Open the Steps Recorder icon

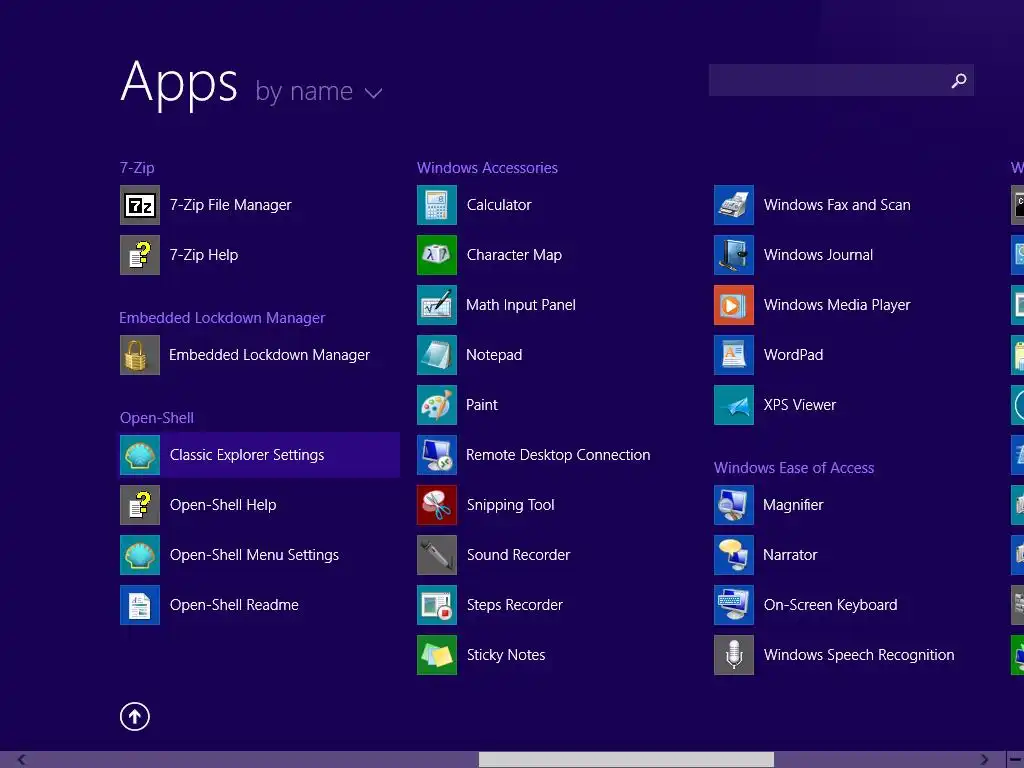point(437,605)
